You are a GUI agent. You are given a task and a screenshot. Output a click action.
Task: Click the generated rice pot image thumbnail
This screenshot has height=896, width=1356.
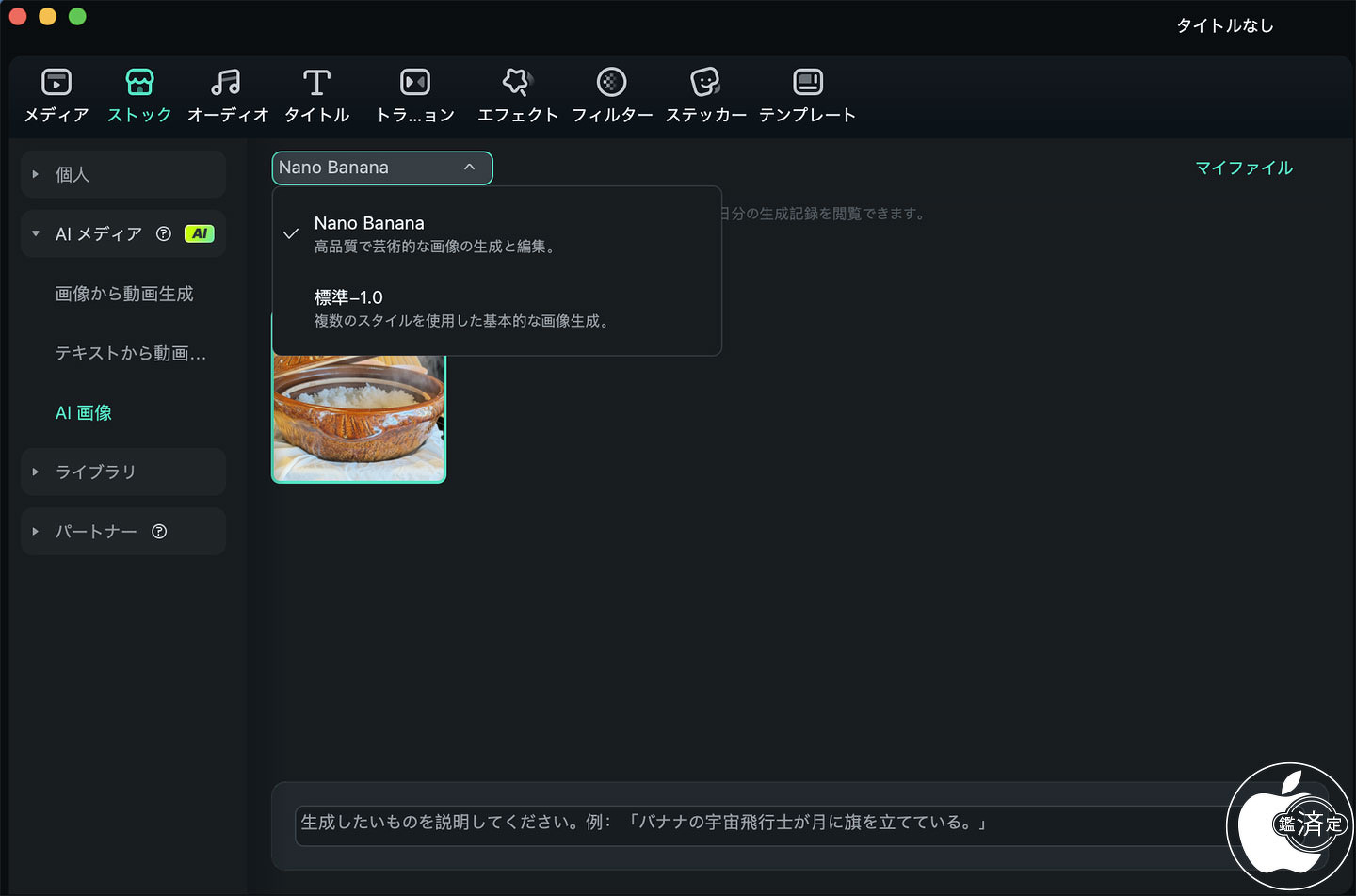click(358, 419)
